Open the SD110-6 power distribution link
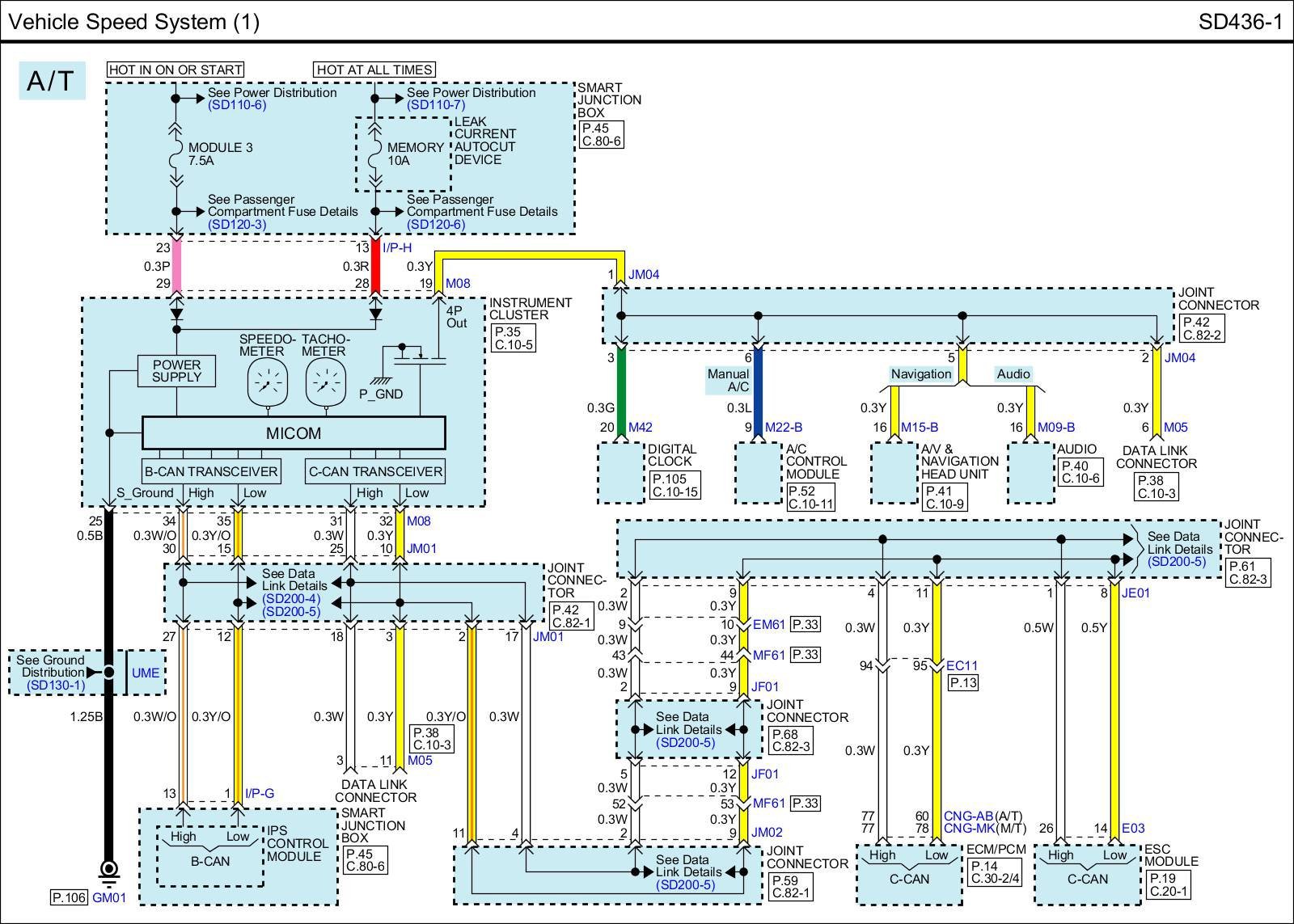 tap(236, 105)
